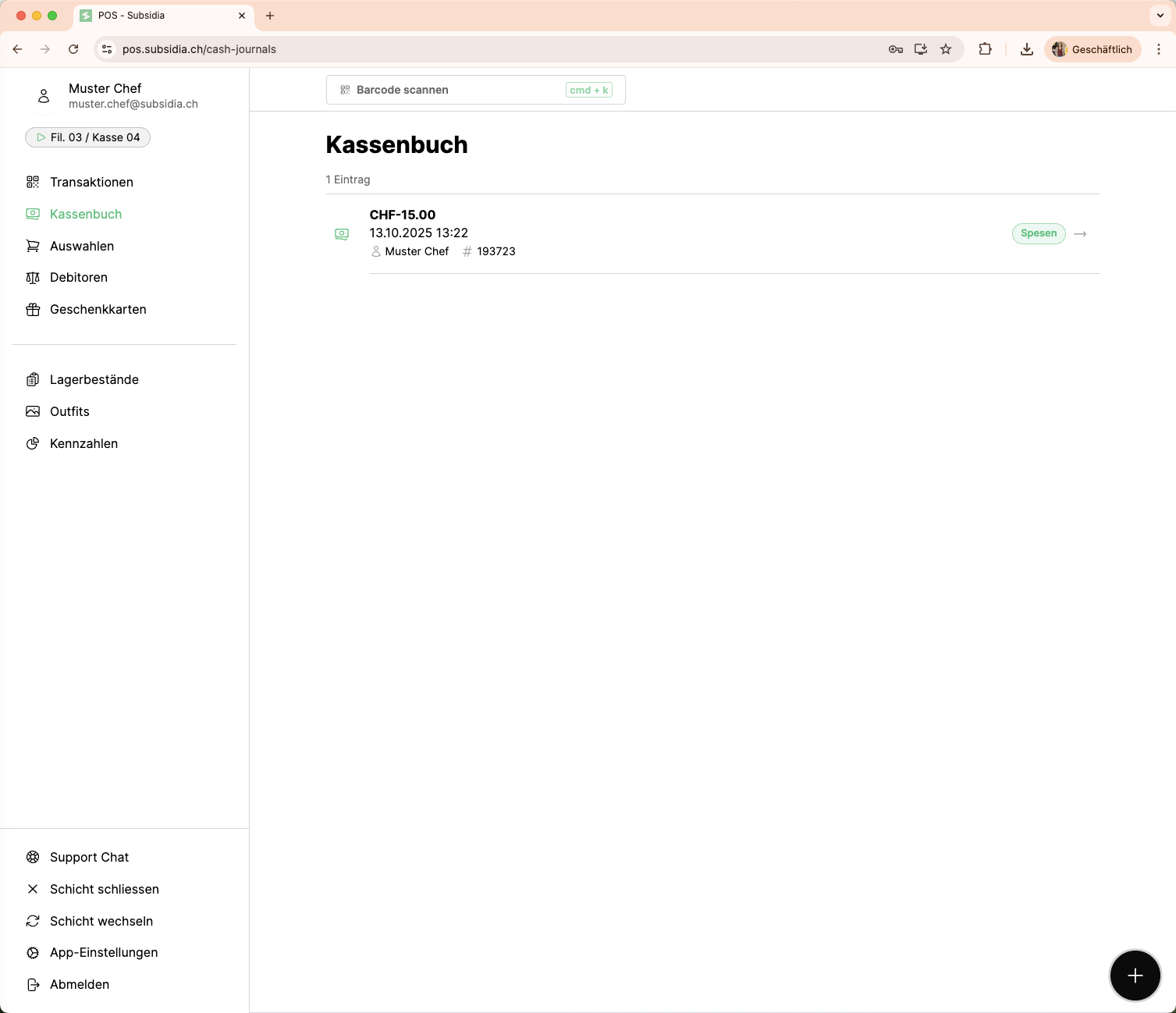The height and width of the screenshot is (1013, 1176).
Task: Open the CHF-15.00 entry using its arrow
Action: 1080,234
